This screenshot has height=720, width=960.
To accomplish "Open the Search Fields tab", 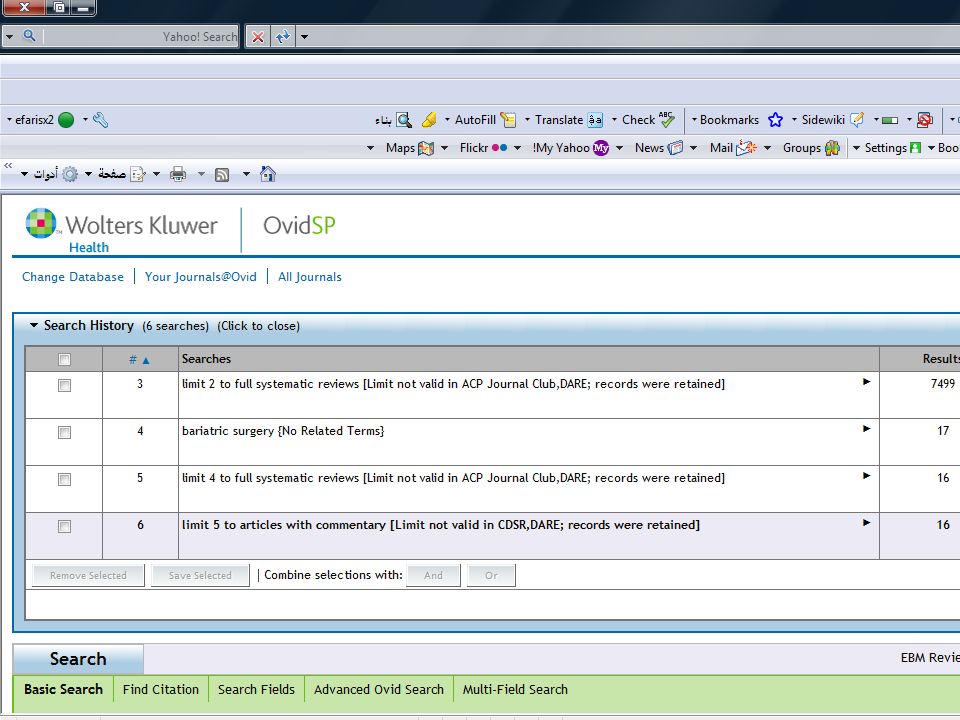I will [x=256, y=689].
